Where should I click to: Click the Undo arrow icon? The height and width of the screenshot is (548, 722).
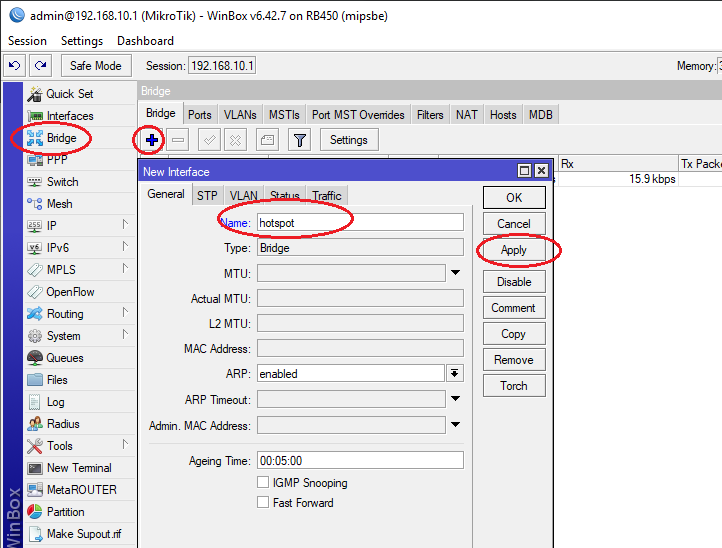pyautogui.click(x=15, y=66)
